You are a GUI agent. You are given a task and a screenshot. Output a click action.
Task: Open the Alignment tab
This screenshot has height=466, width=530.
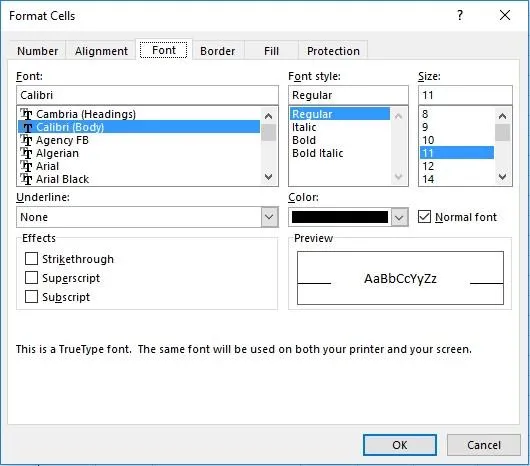tap(101, 51)
